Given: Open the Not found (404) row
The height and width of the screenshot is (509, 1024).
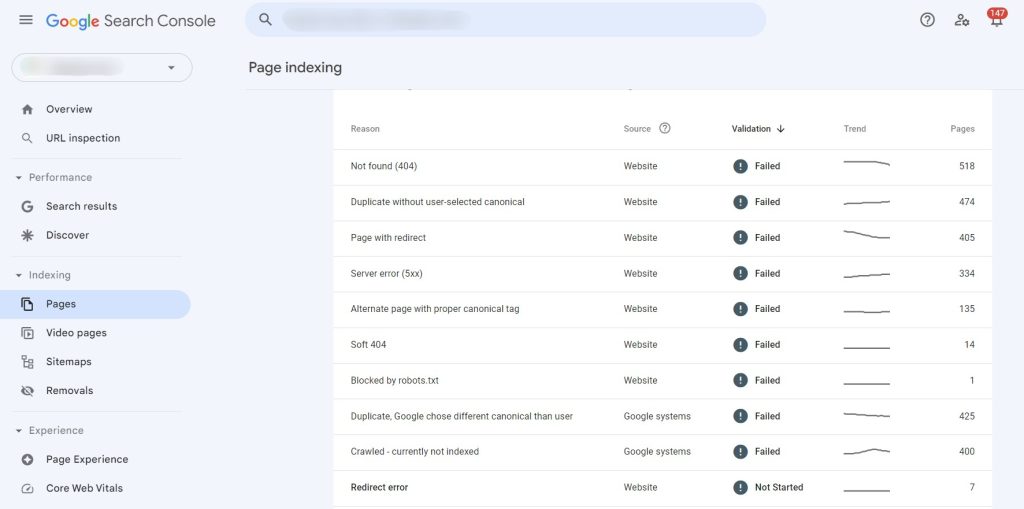Looking at the screenshot, I should pyautogui.click(x=662, y=166).
